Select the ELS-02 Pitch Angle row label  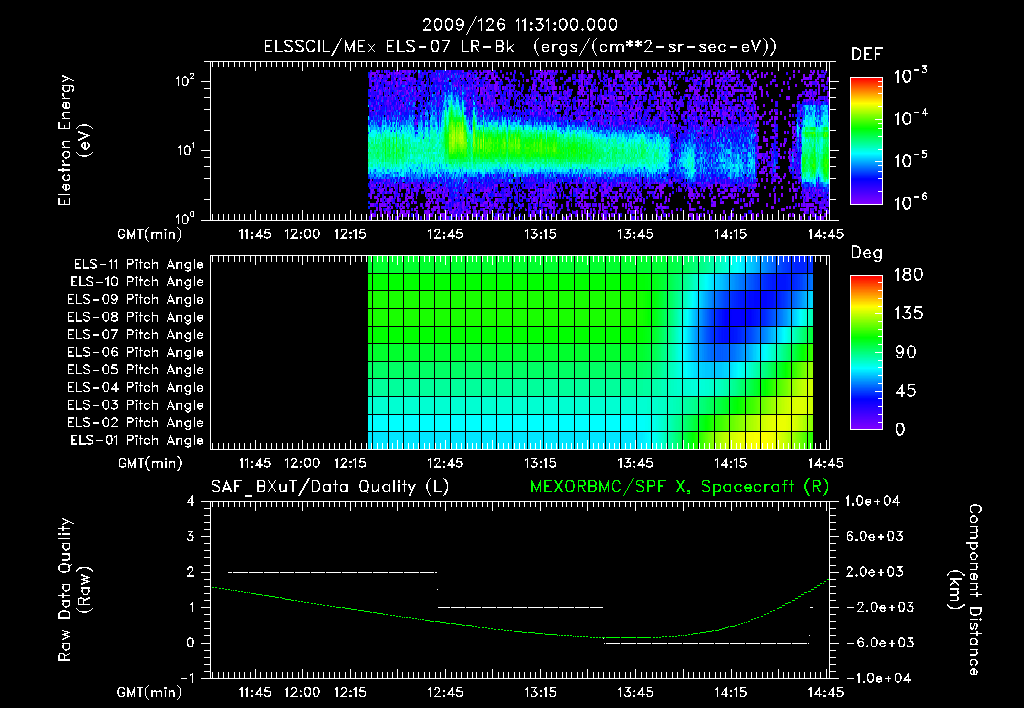[x=135, y=423]
